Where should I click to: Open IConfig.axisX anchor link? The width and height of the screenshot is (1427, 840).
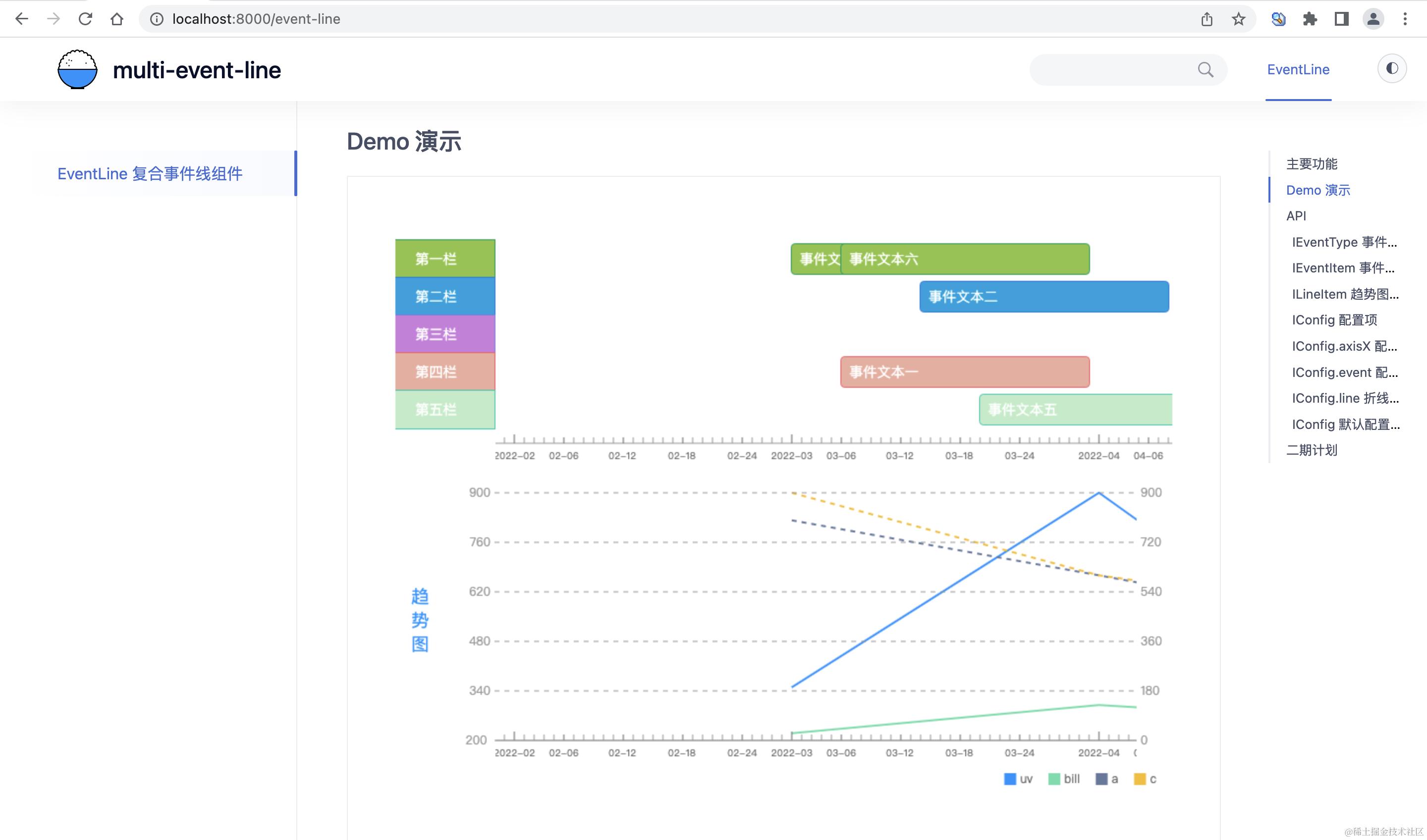(1345, 346)
